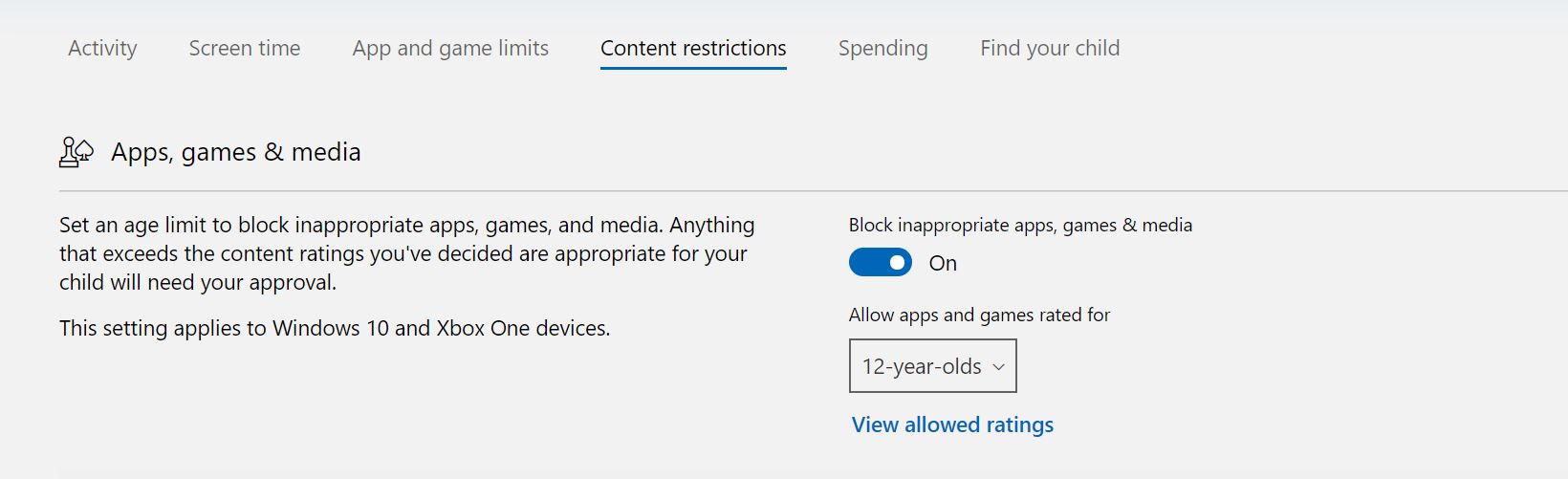Click the "Allow apps and games rated for" label
Viewport: 1568px width, 479px height.
[x=979, y=315]
